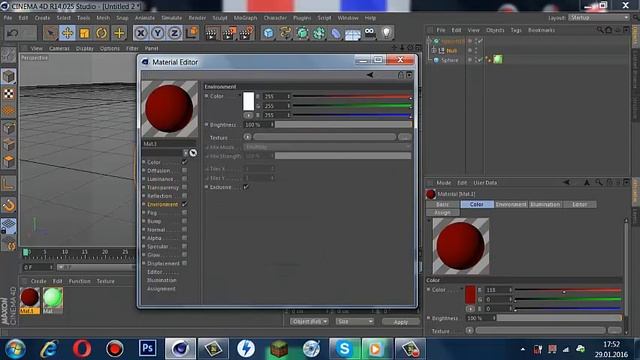Enable the Bump channel checkbox
640x360 pixels.
point(184,221)
